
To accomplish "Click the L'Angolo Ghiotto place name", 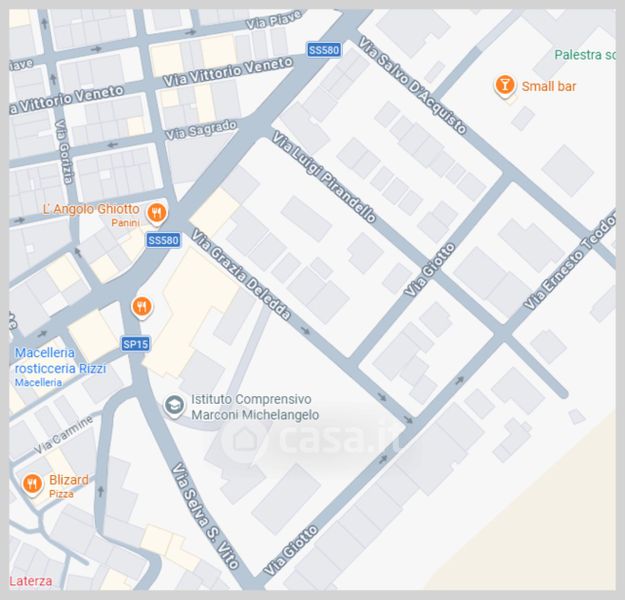I will click(x=90, y=209).
